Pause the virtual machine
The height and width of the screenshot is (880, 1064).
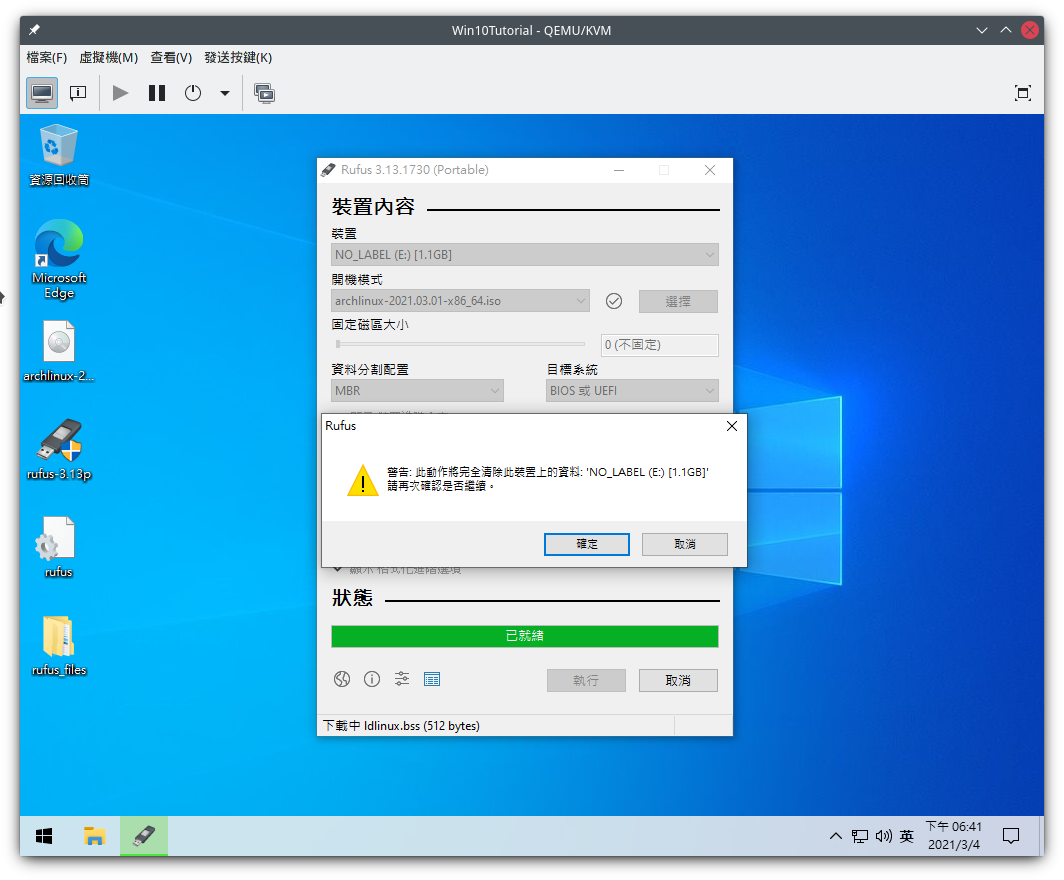[157, 93]
